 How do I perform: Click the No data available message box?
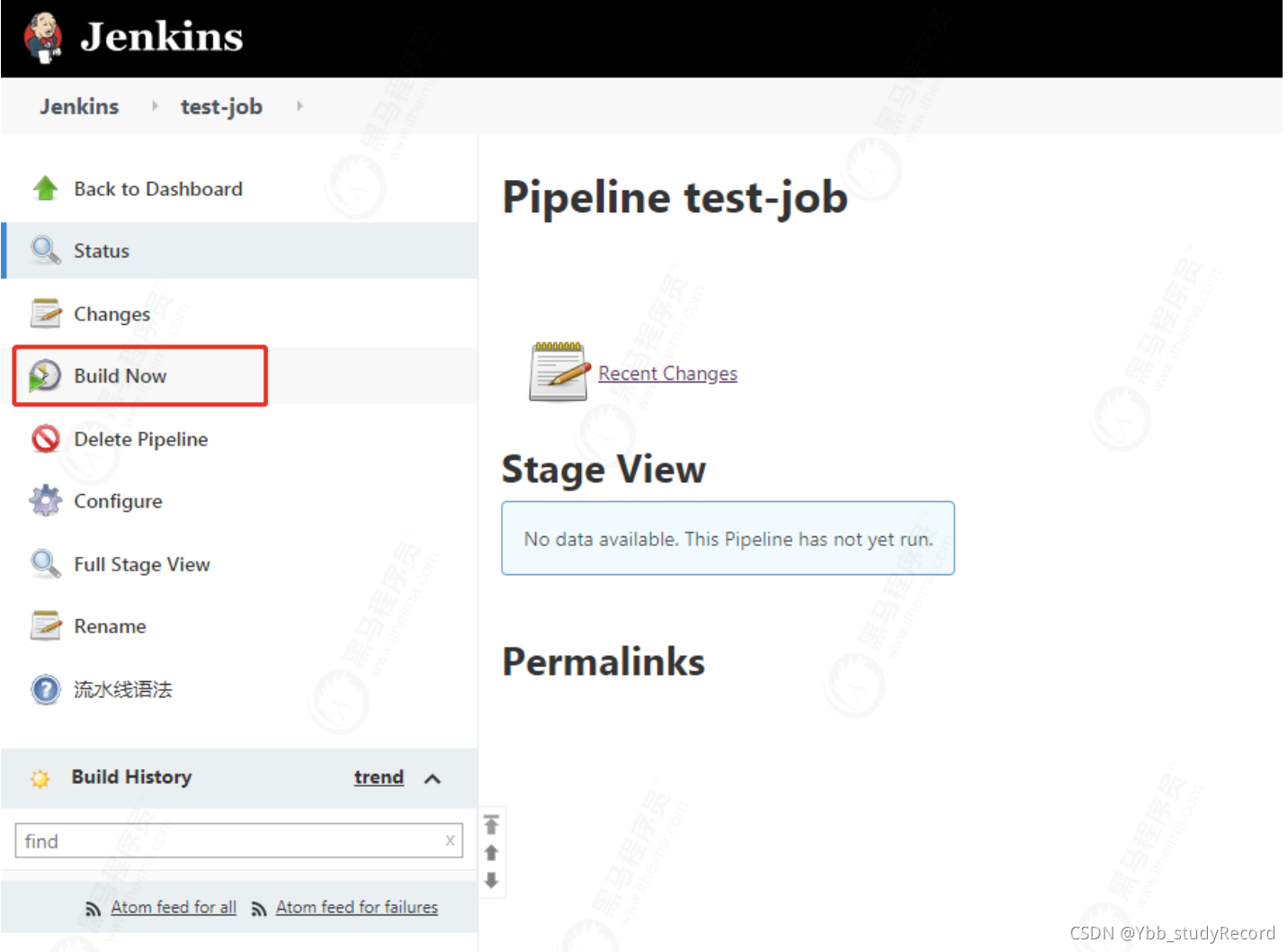[728, 538]
